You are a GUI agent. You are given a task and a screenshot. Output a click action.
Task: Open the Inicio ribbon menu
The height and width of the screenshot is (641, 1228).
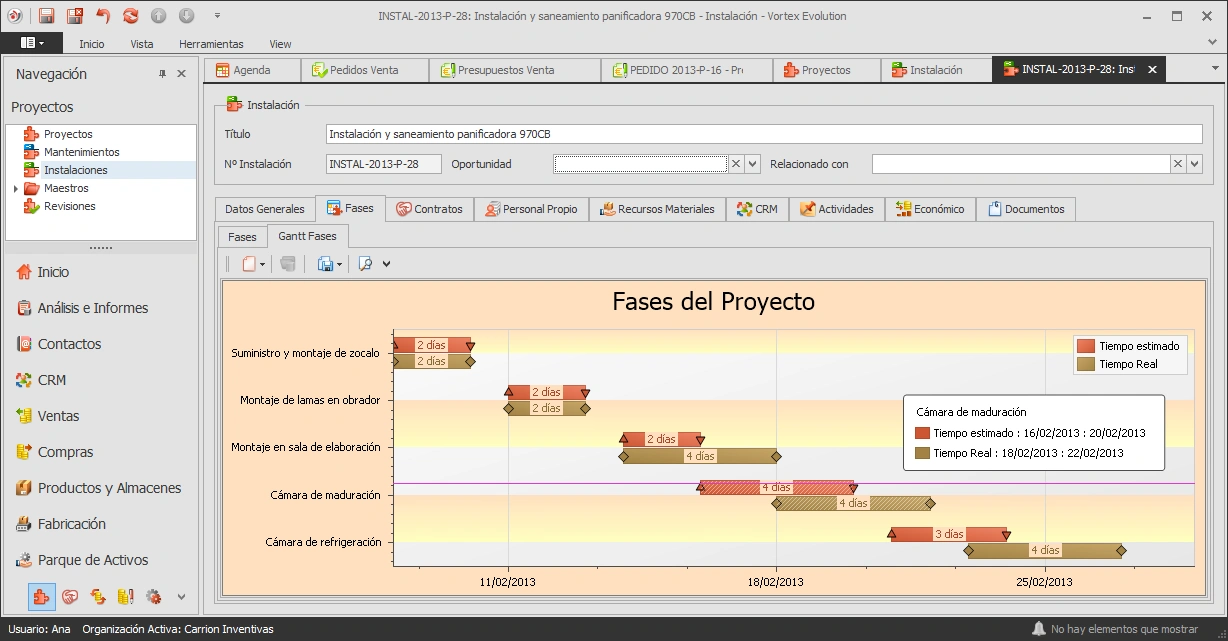[91, 44]
